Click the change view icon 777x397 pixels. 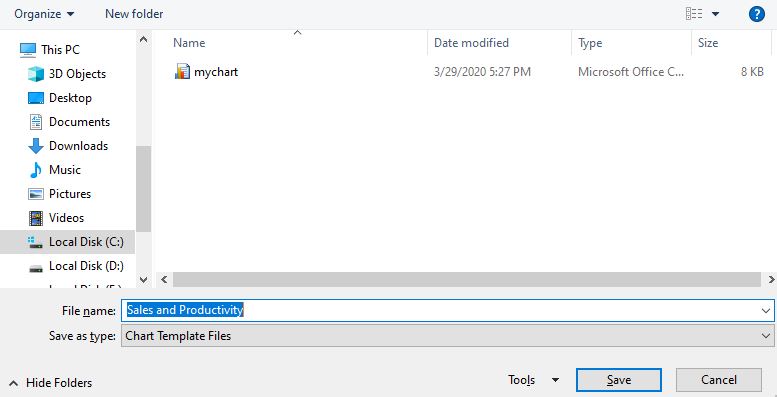click(694, 14)
